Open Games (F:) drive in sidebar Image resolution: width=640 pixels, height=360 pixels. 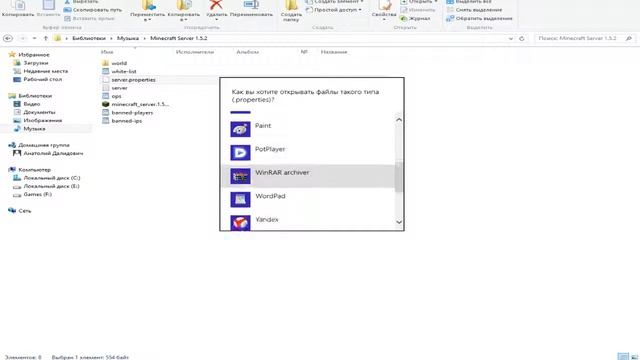click(x=33, y=195)
